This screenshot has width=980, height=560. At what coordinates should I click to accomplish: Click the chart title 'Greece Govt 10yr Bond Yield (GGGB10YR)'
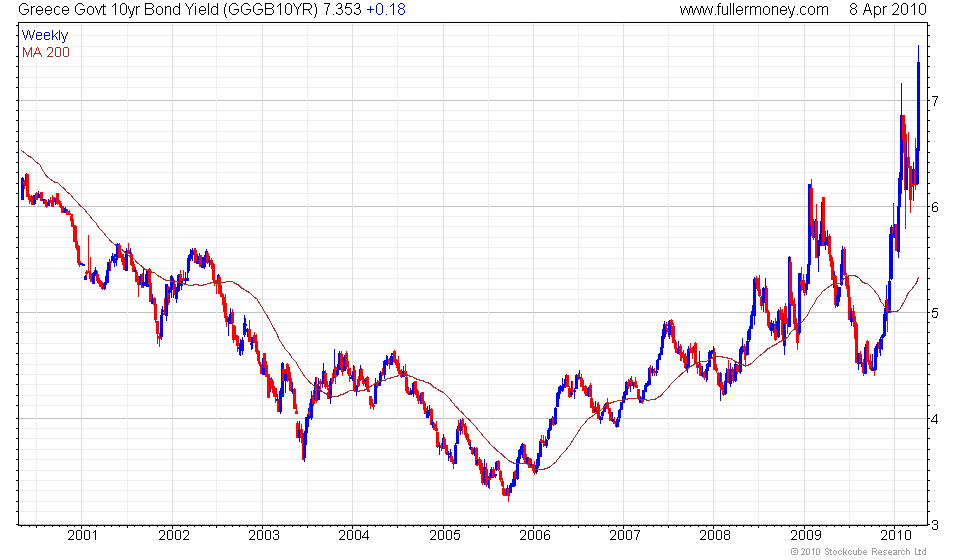168,10
